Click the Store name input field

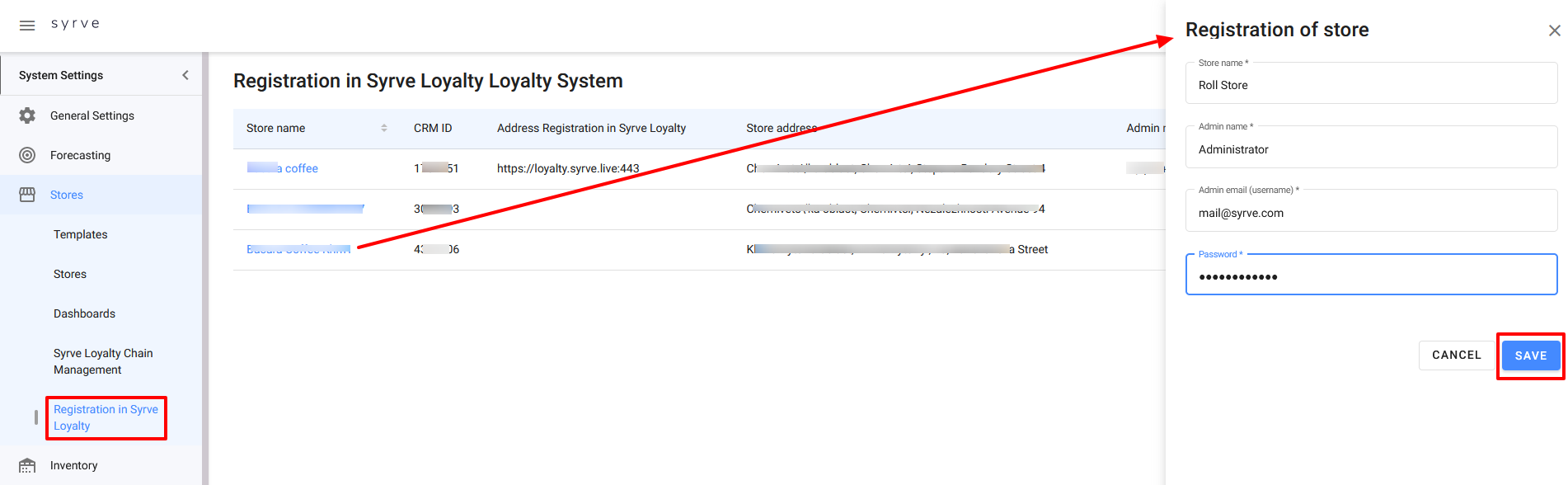(x=1370, y=86)
